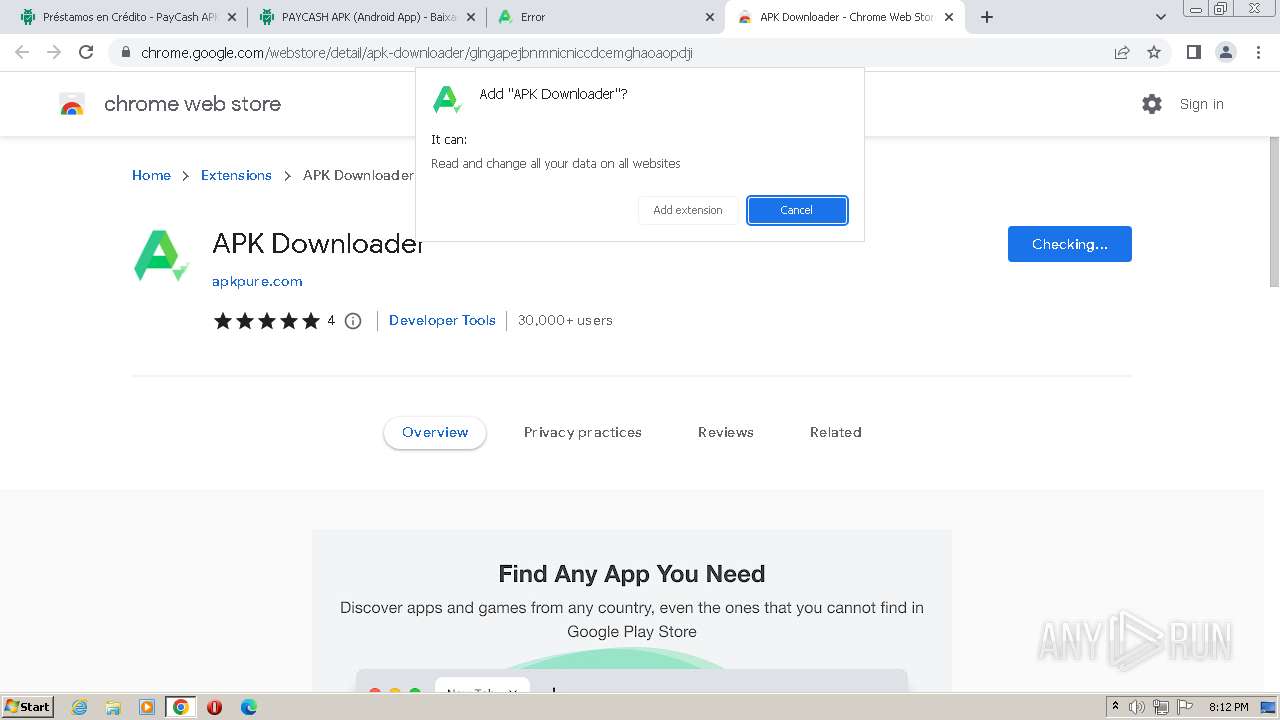Share this page icon
Image resolution: width=1280 pixels, height=720 pixels.
1122,53
